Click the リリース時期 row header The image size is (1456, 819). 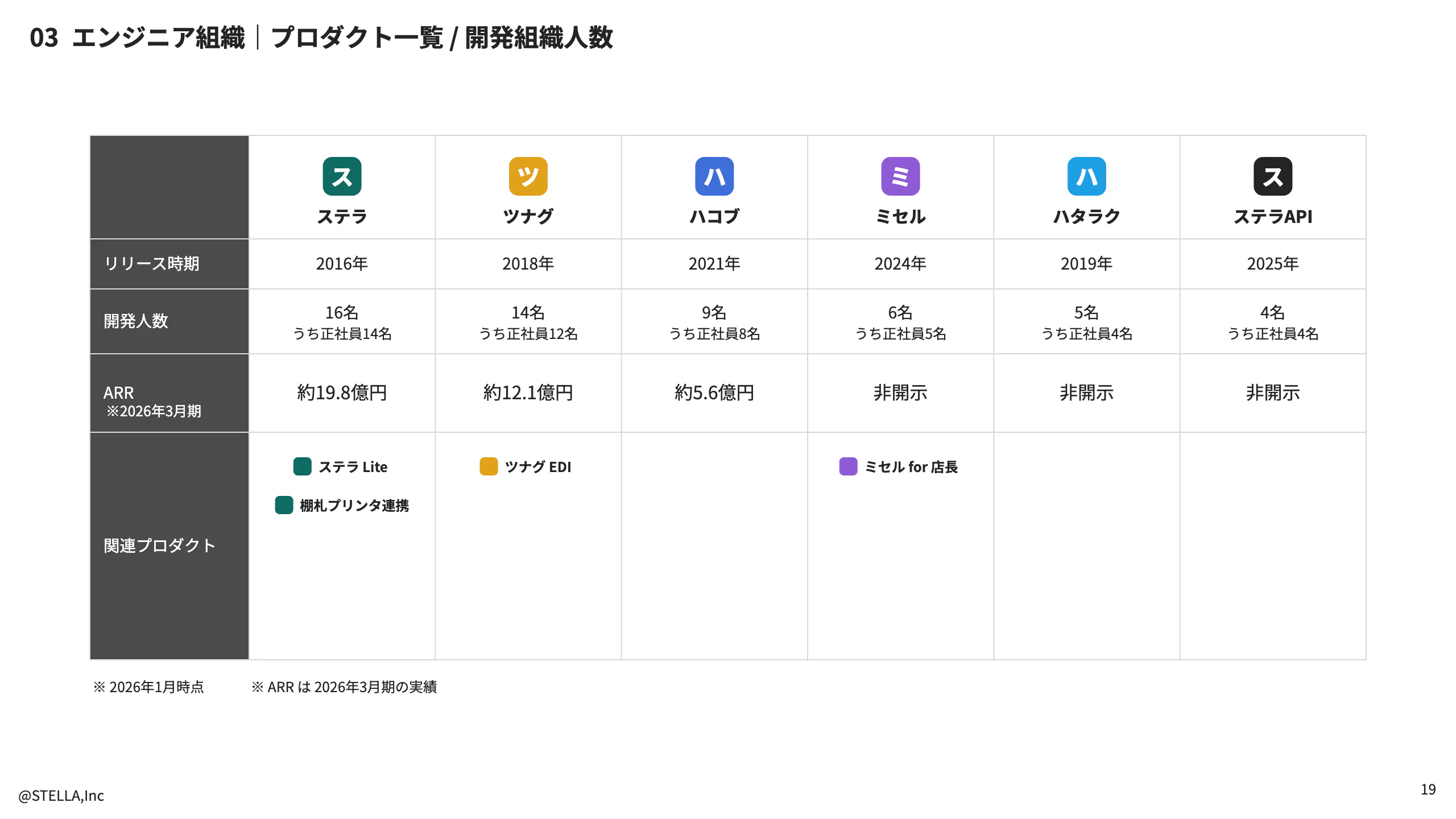click(169, 264)
